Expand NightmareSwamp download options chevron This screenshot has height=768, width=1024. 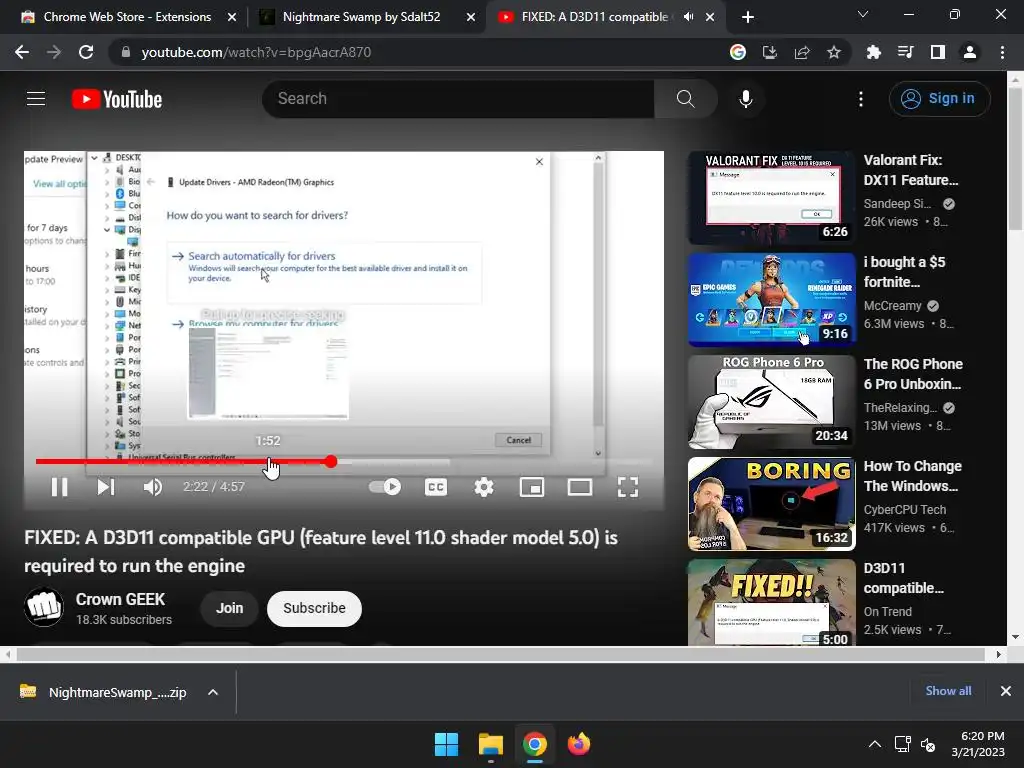click(x=213, y=692)
